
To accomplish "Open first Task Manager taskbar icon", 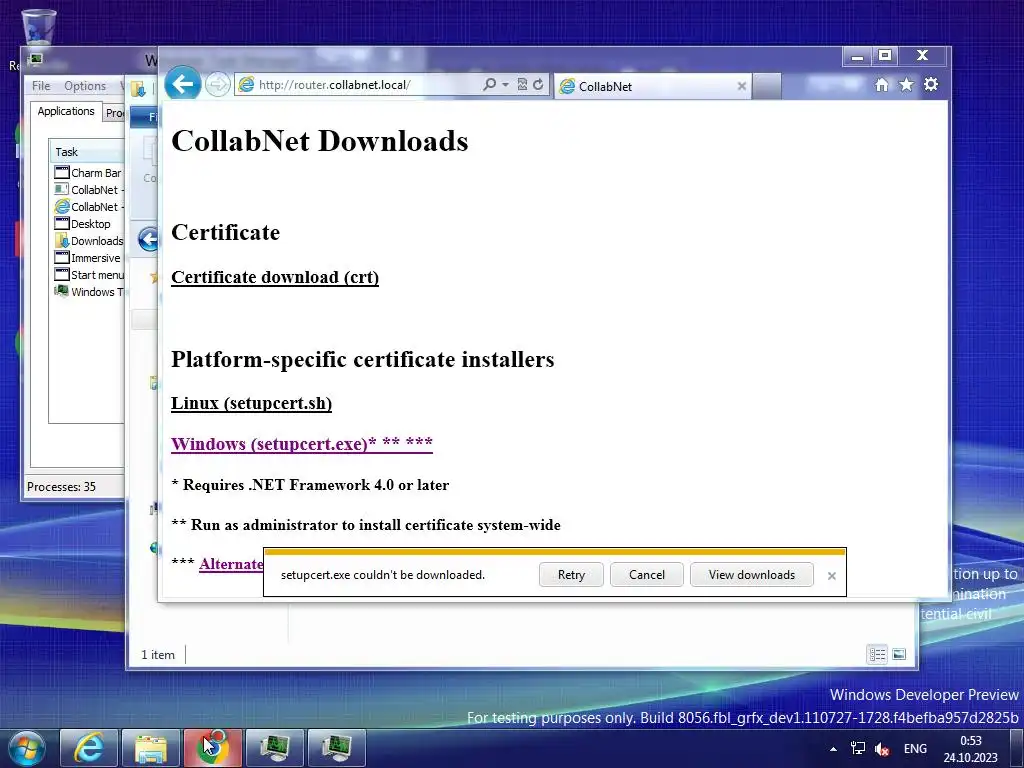I will pos(275,748).
